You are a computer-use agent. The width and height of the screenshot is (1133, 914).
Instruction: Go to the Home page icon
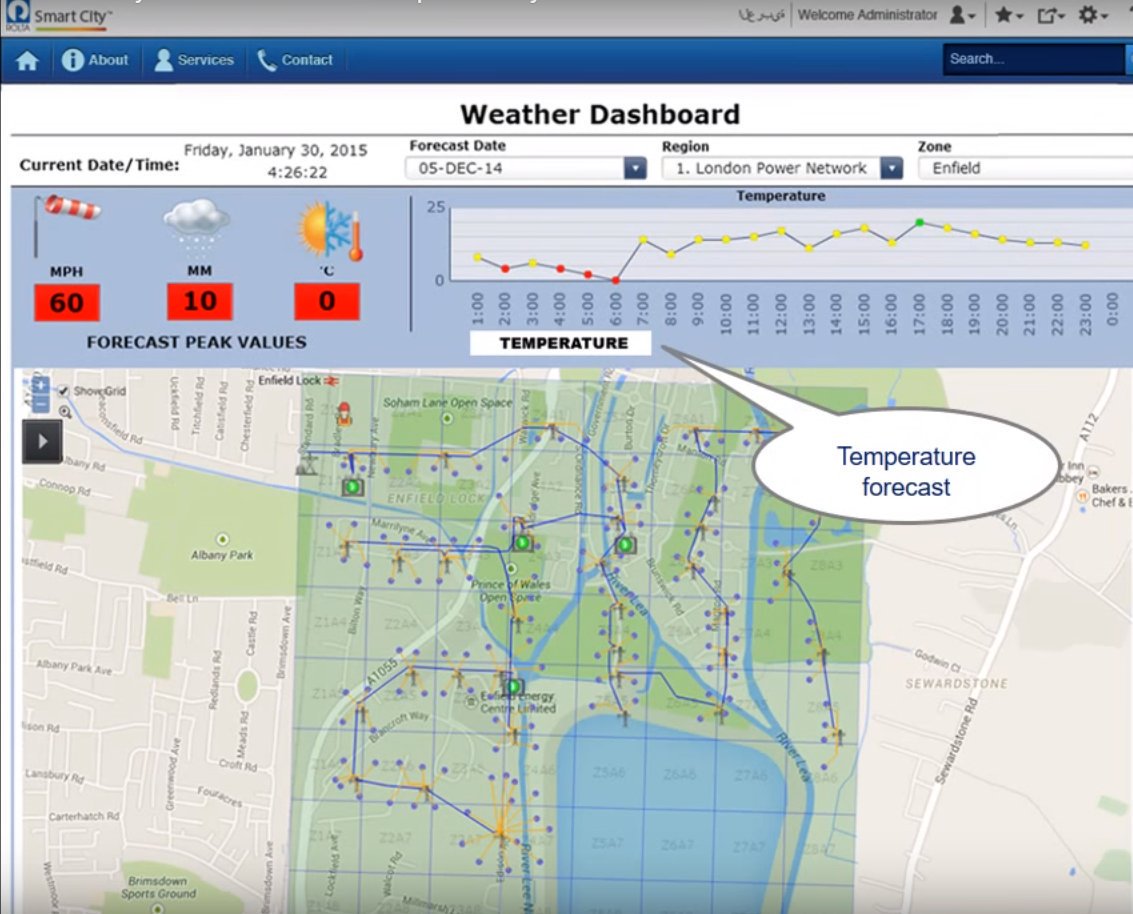click(x=27, y=60)
